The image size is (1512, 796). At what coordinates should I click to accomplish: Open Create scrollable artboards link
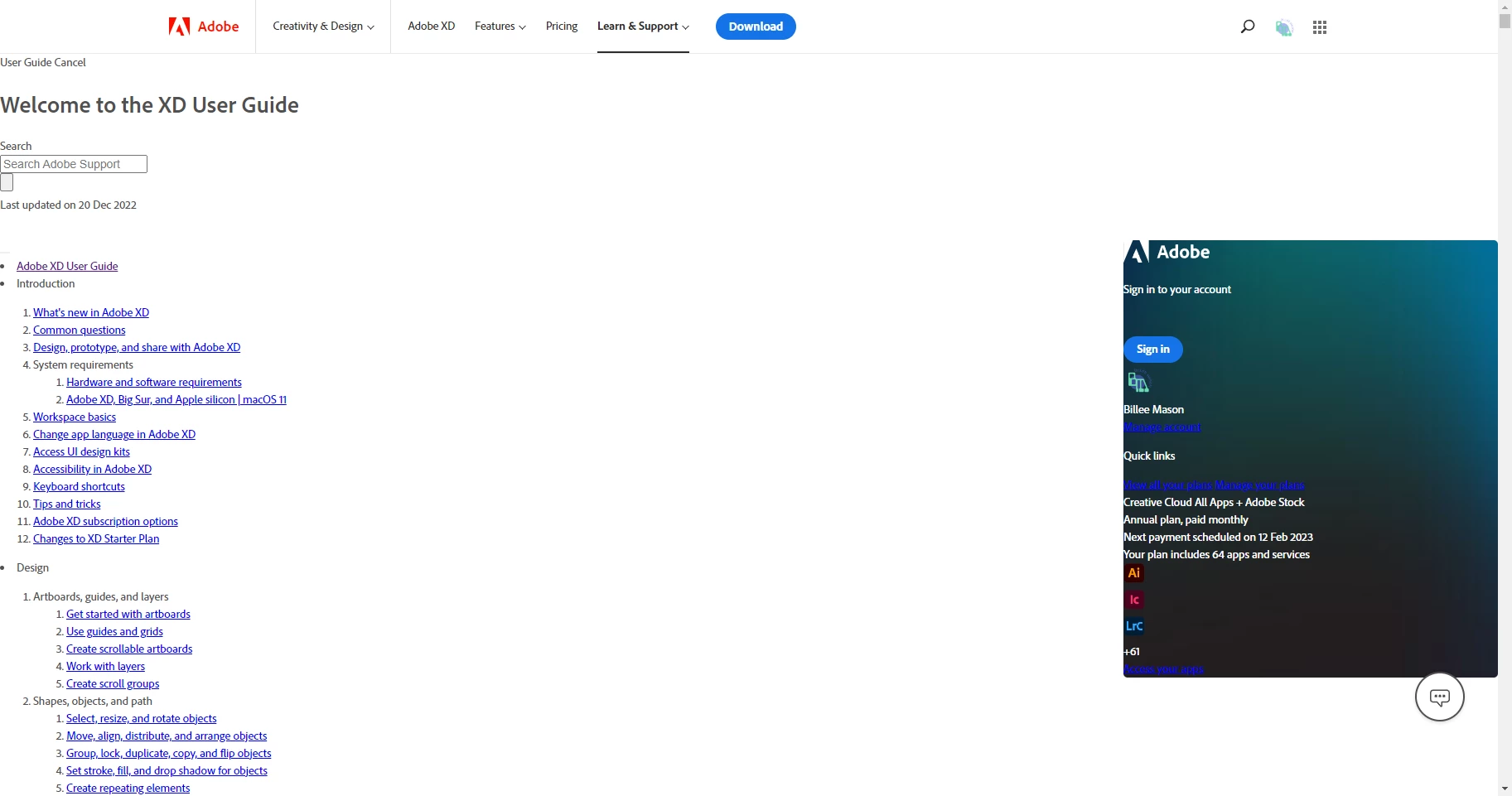point(129,649)
